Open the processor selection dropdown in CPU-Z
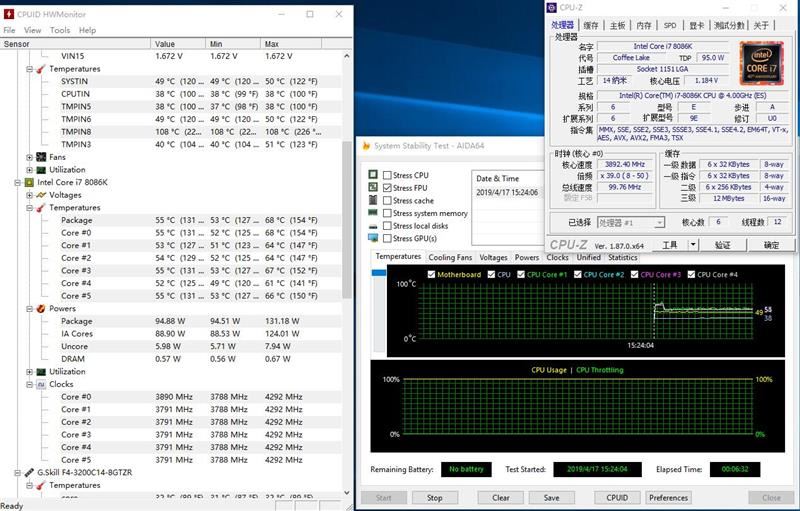Screen dimensions: 800x511 (x=659, y=223)
